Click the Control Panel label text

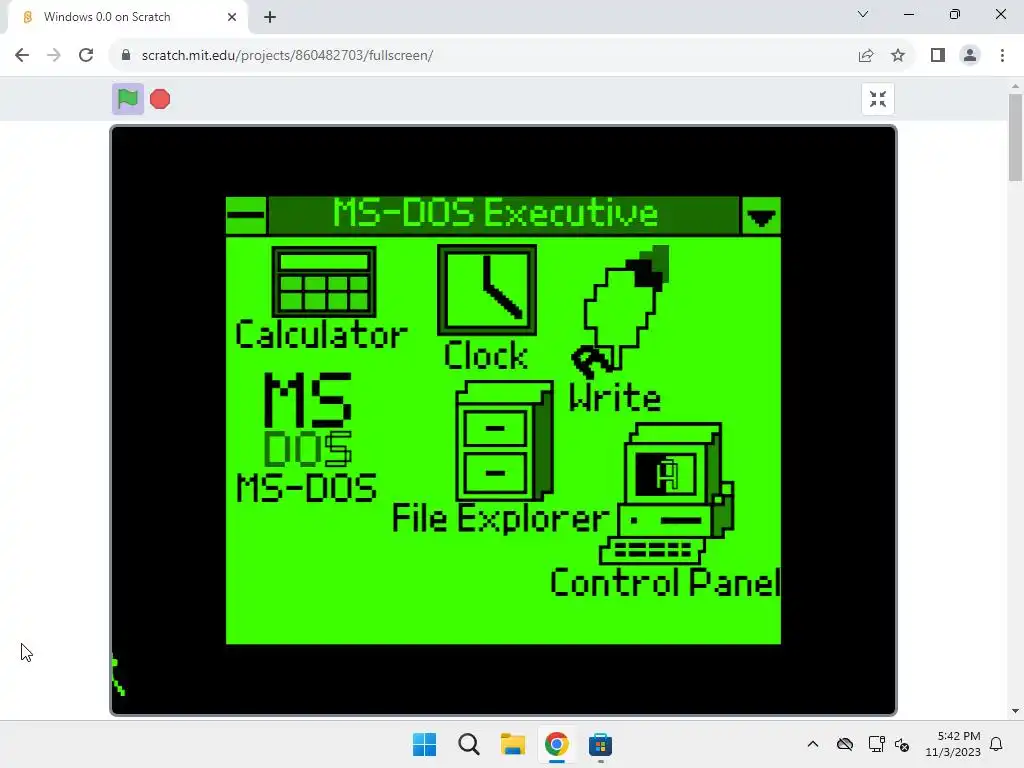665,582
